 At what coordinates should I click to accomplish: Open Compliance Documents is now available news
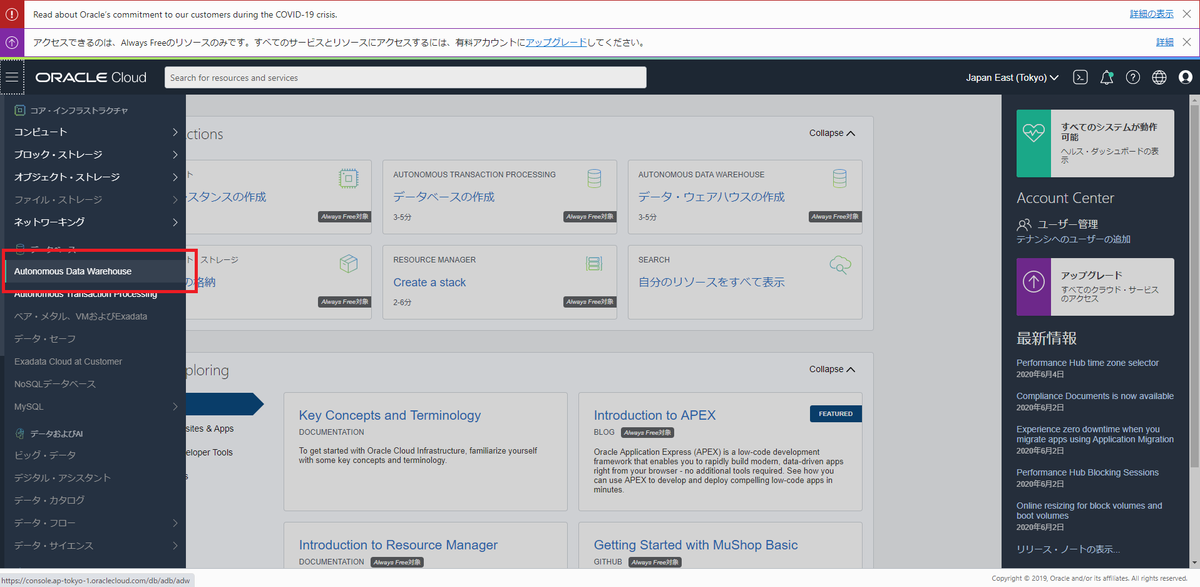tap(1095, 396)
